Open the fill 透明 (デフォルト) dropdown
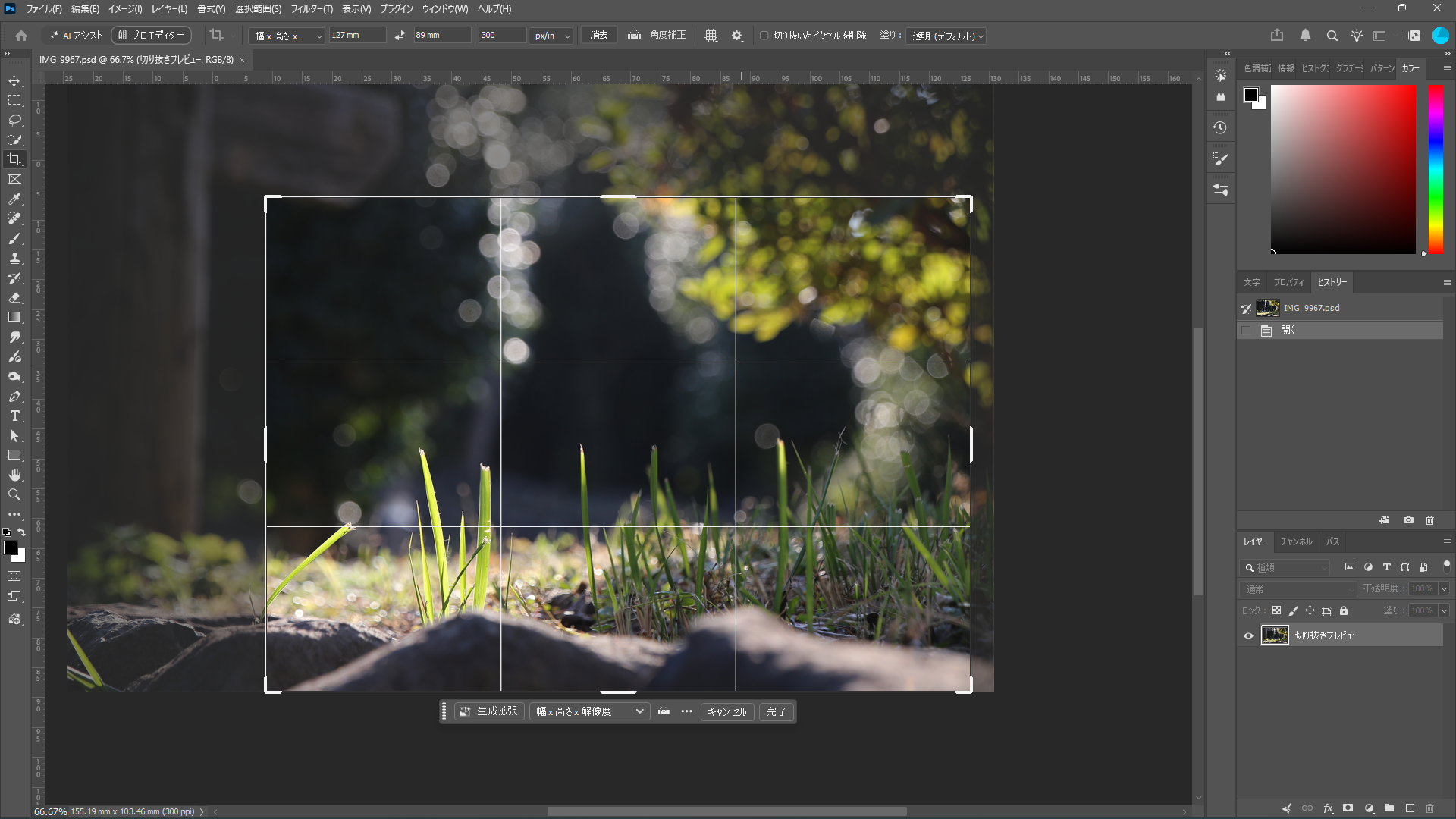This screenshot has width=1456, height=819. tap(946, 36)
